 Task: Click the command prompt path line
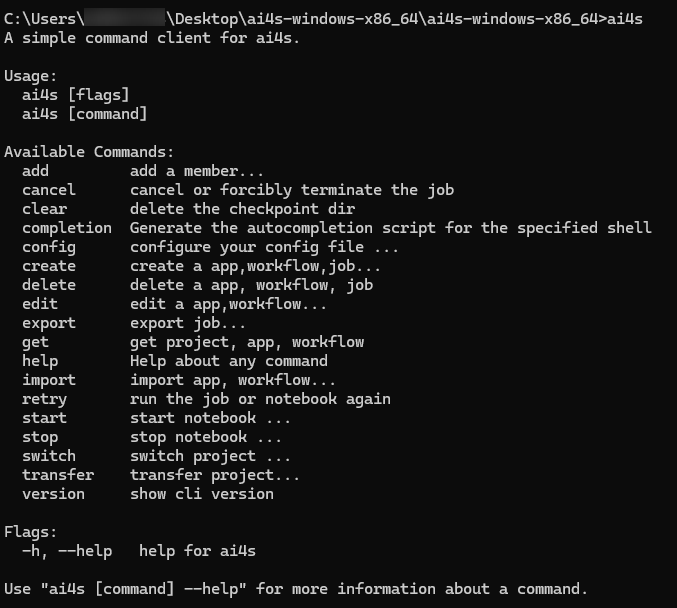(323, 19)
